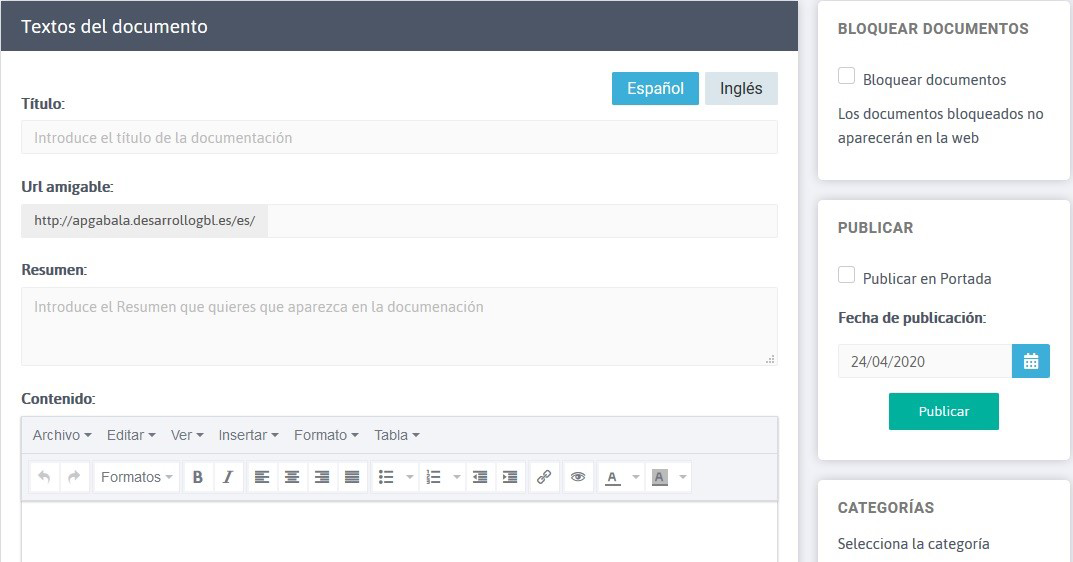
Task: Apply text color with the A icon
Action: click(613, 477)
